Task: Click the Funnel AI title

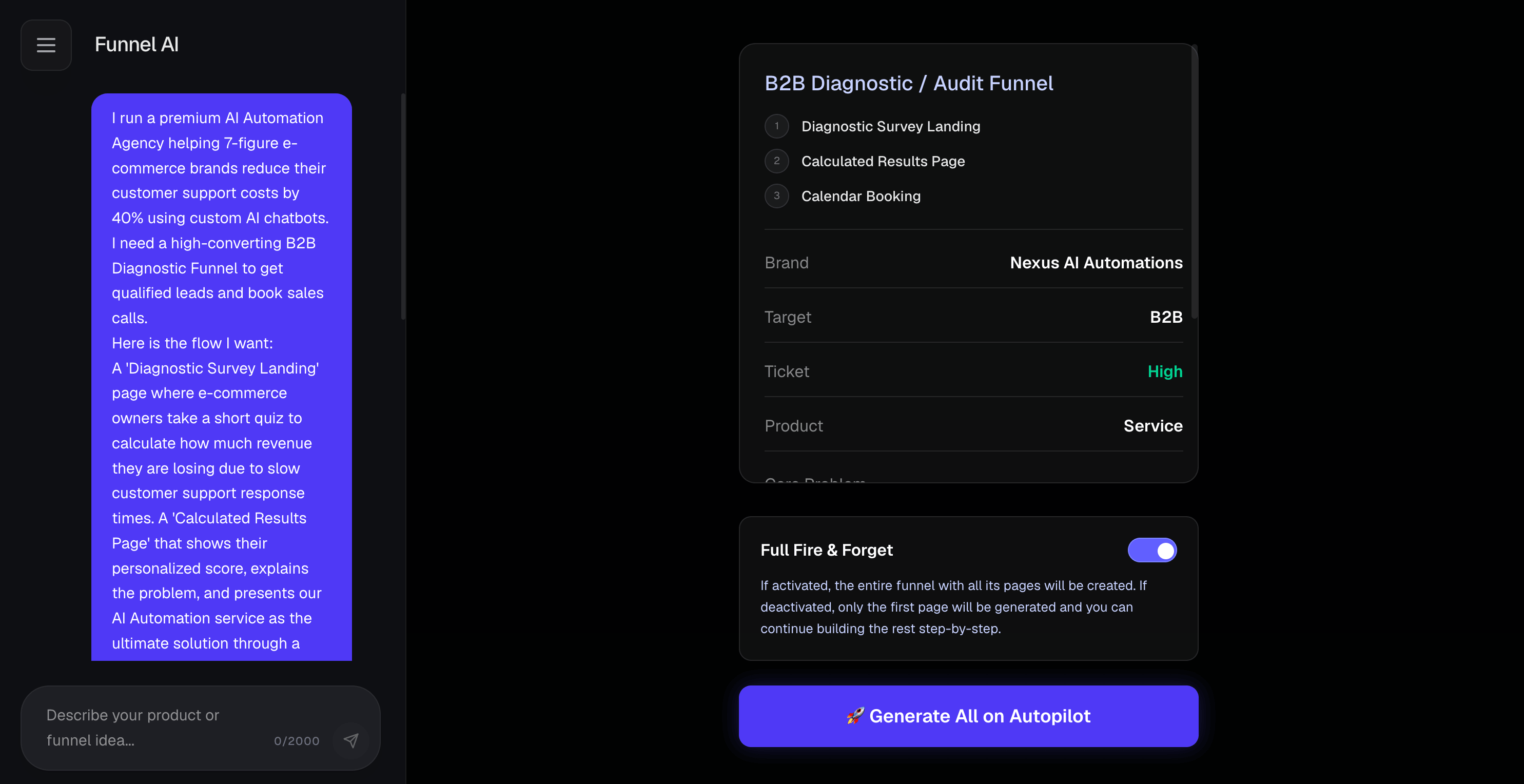Action: [x=136, y=44]
